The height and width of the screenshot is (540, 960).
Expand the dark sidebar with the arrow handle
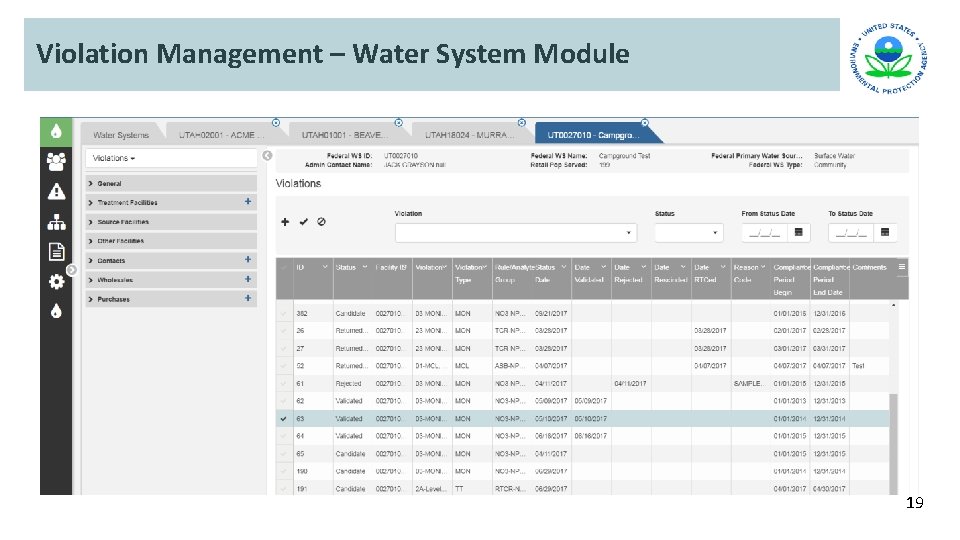pos(71,270)
